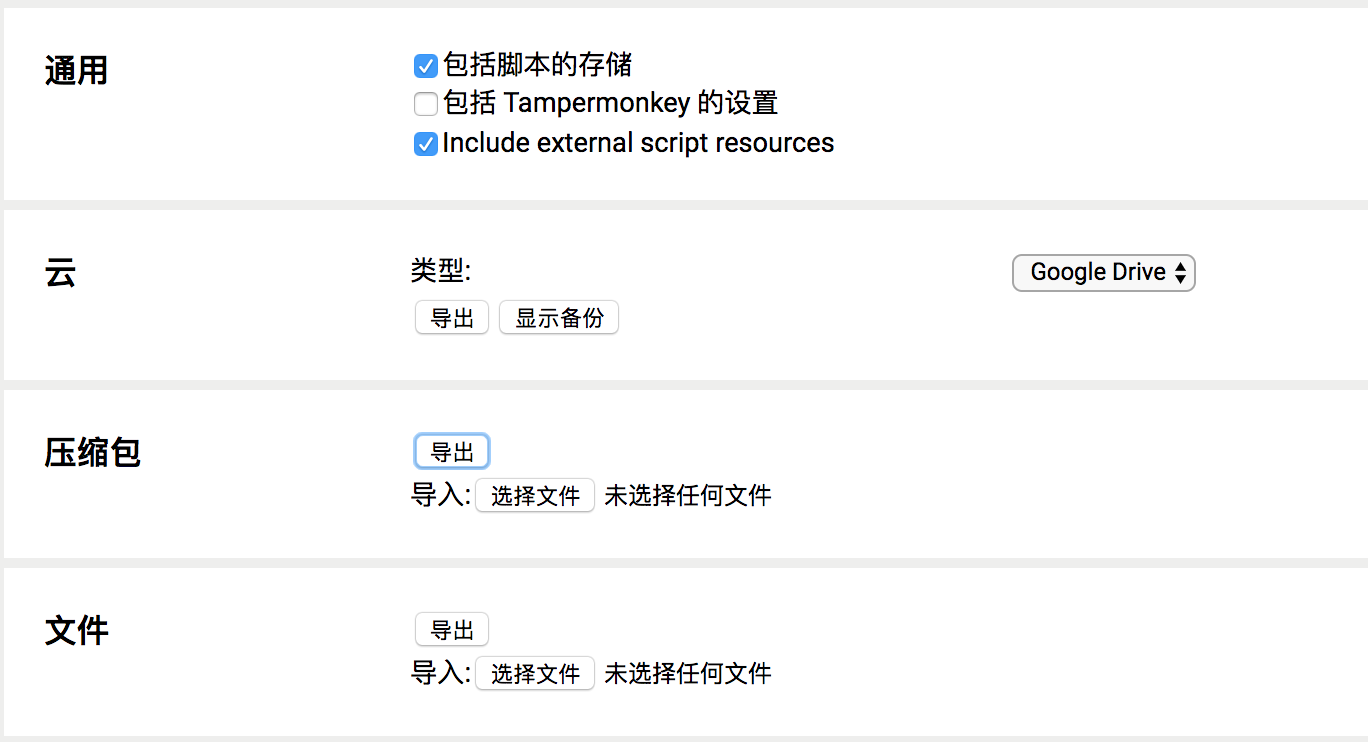Click the 包括脚本的存储 label text
Image resolution: width=1368 pixels, height=742 pixels.
[538, 65]
